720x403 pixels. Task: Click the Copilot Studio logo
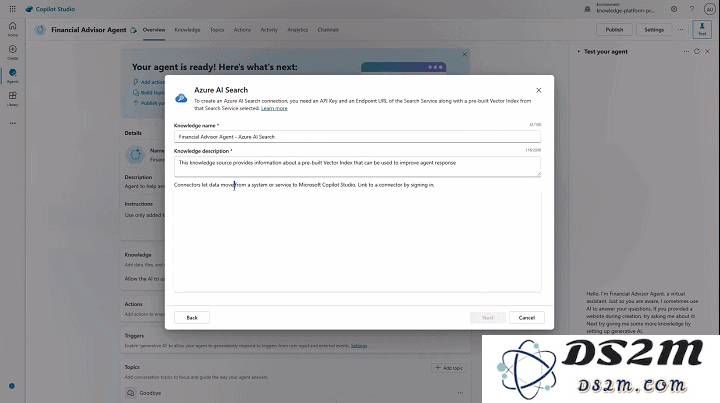click(50, 9)
